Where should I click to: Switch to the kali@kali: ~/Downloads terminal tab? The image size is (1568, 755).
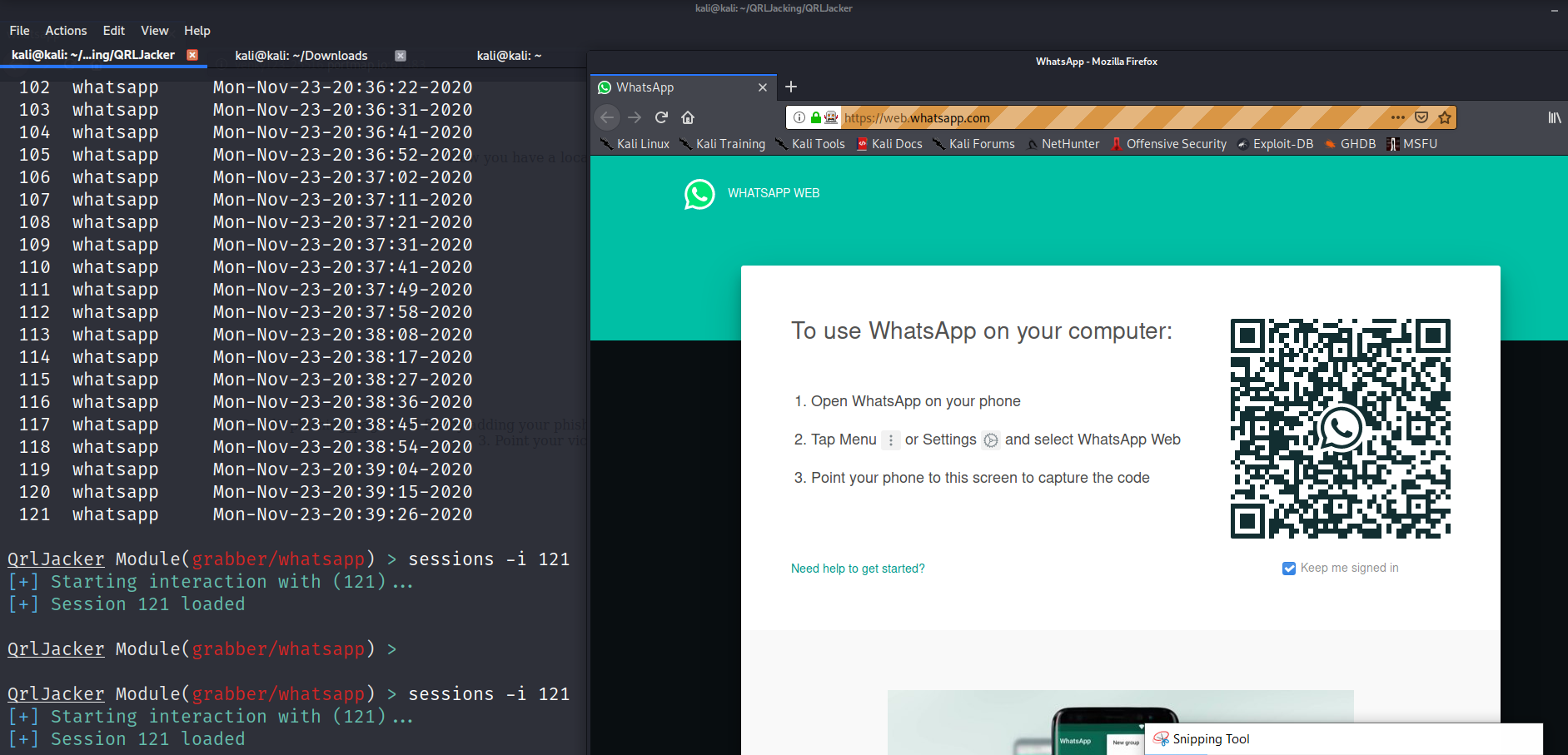pos(301,55)
